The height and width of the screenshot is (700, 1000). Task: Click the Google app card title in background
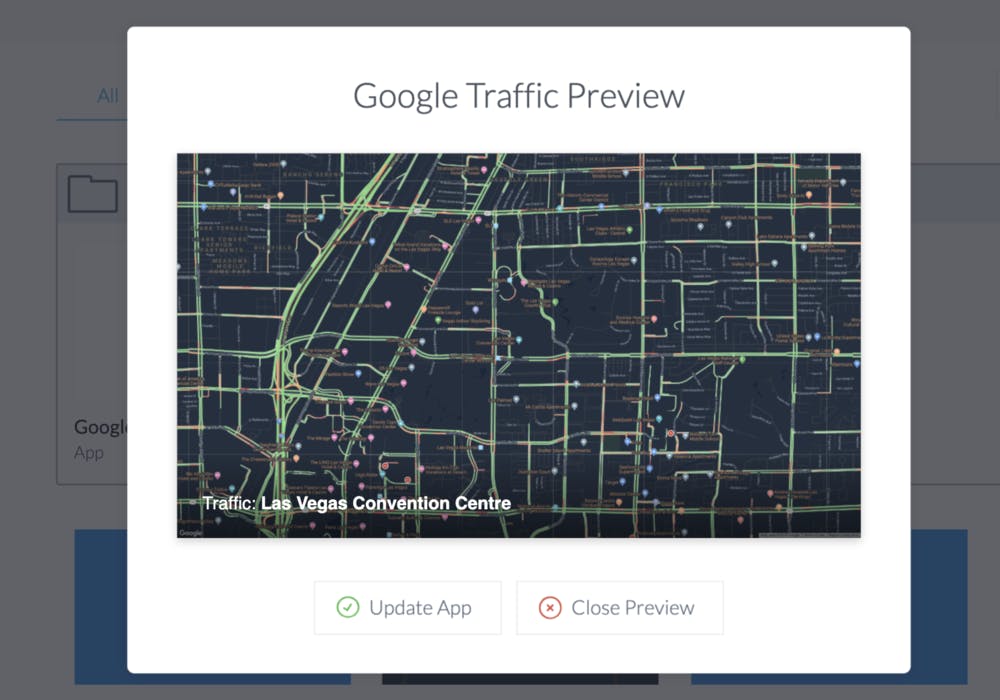click(x=101, y=427)
